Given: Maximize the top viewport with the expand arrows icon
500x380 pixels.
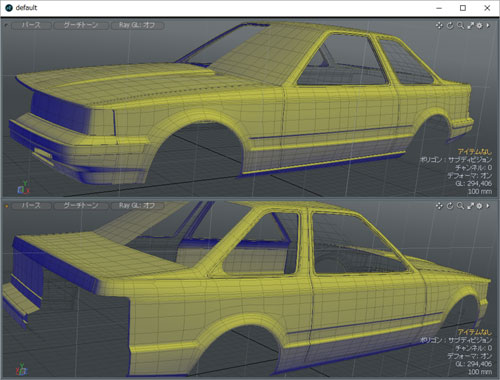Looking at the screenshot, I should tap(470, 25).
